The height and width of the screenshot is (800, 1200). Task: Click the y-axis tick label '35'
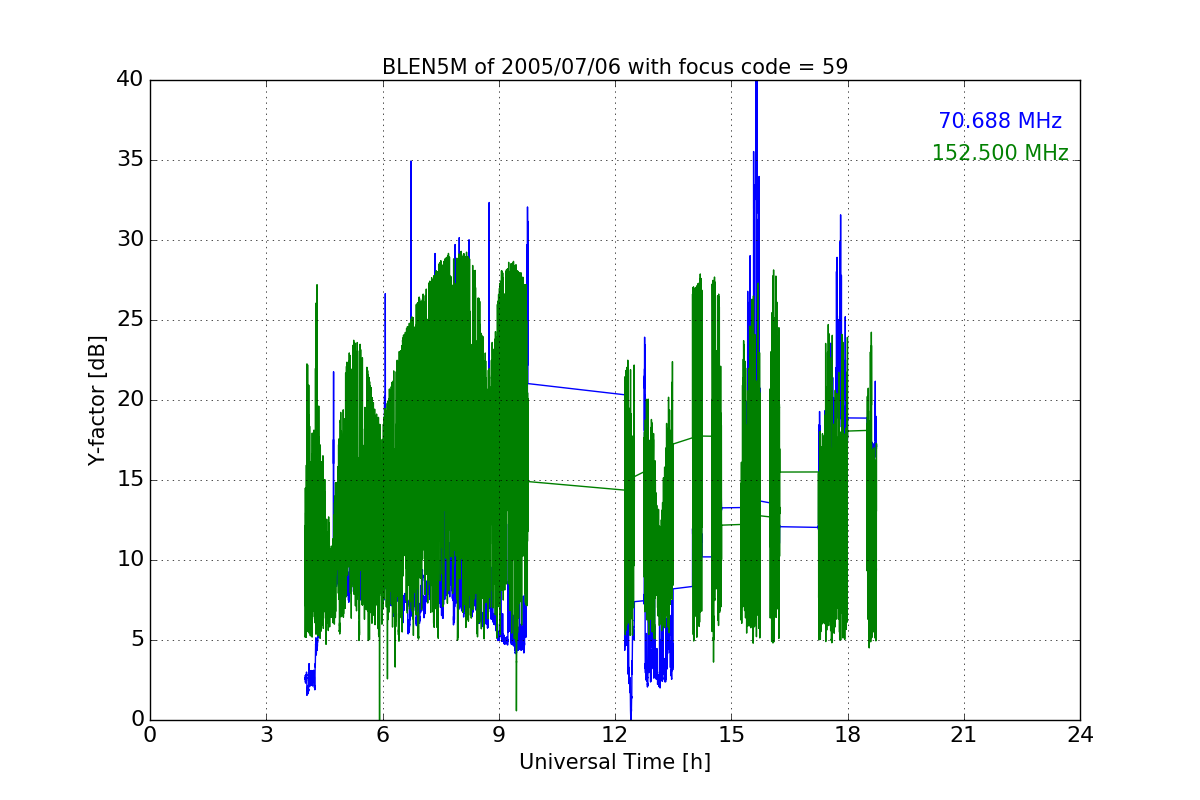tap(130, 160)
